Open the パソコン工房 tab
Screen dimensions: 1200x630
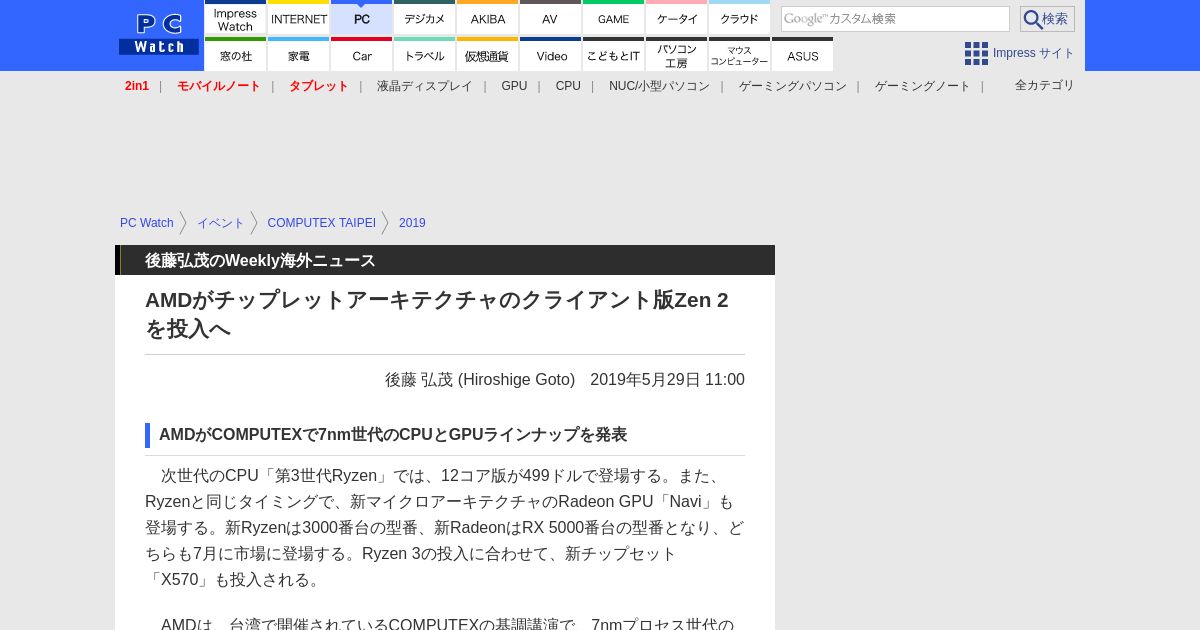pyautogui.click(x=677, y=55)
